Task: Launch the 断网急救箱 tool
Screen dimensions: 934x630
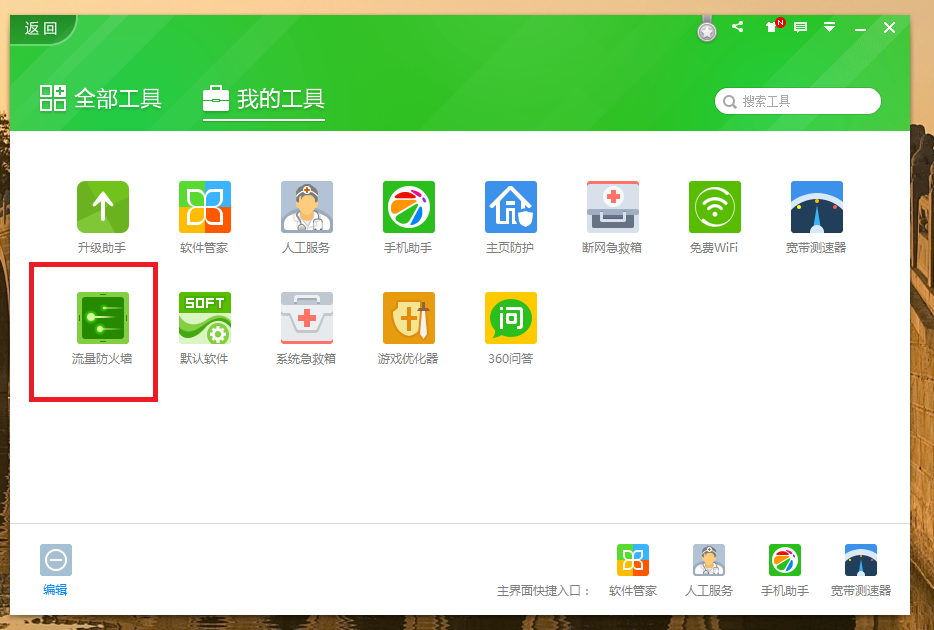Action: click(612, 207)
